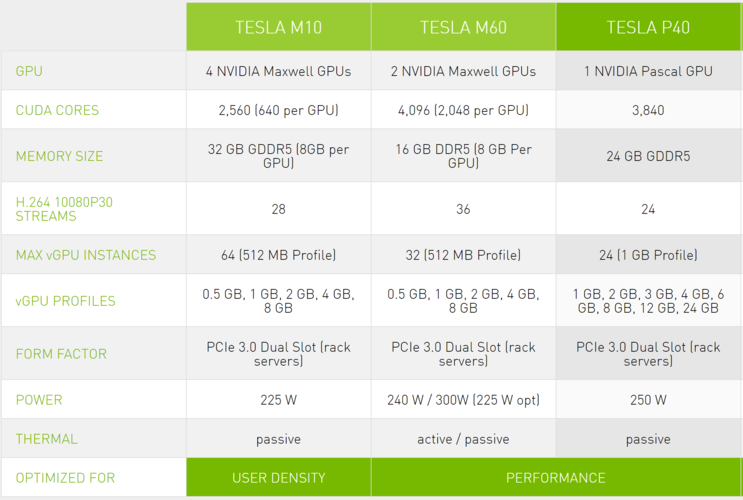Click the '4 NVIDIA Maxwell GPUs' cell
Screen dimensions: 743x500
coord(279,71)
